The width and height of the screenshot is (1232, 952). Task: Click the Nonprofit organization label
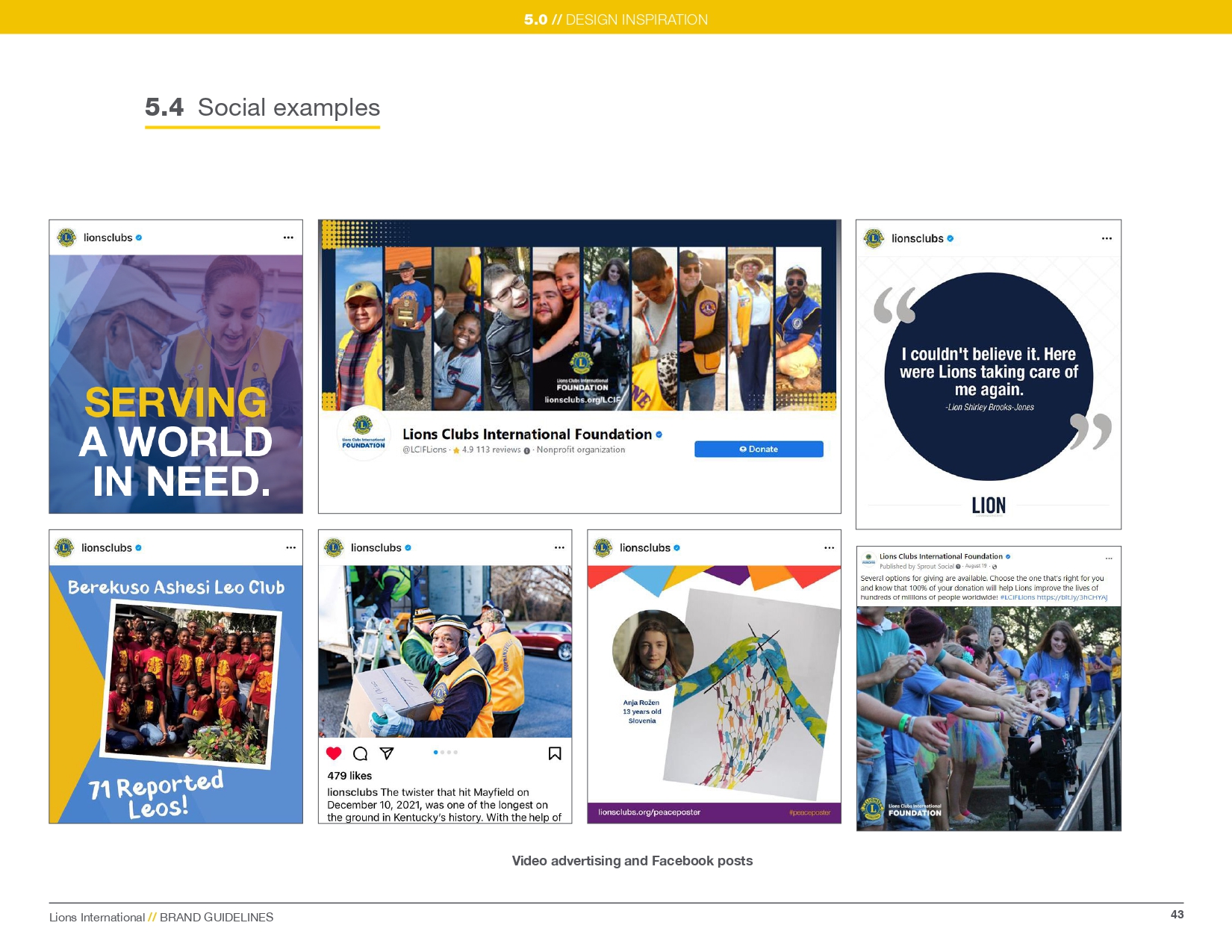pyautogui.click(x=581, y=449)
